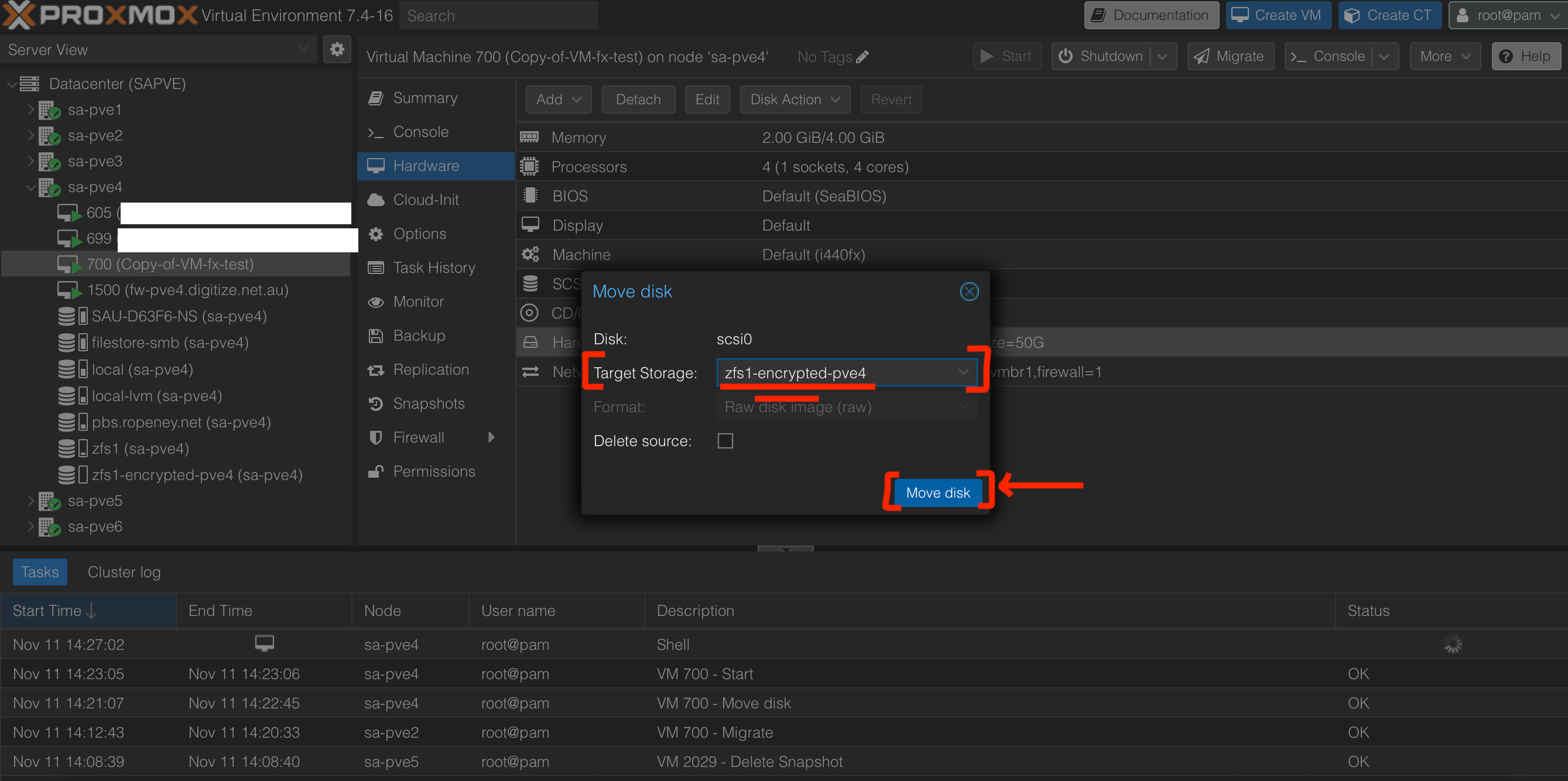Open Task History for the VM
Viewport: 1568px width, 781px height.
click(434, 267)
